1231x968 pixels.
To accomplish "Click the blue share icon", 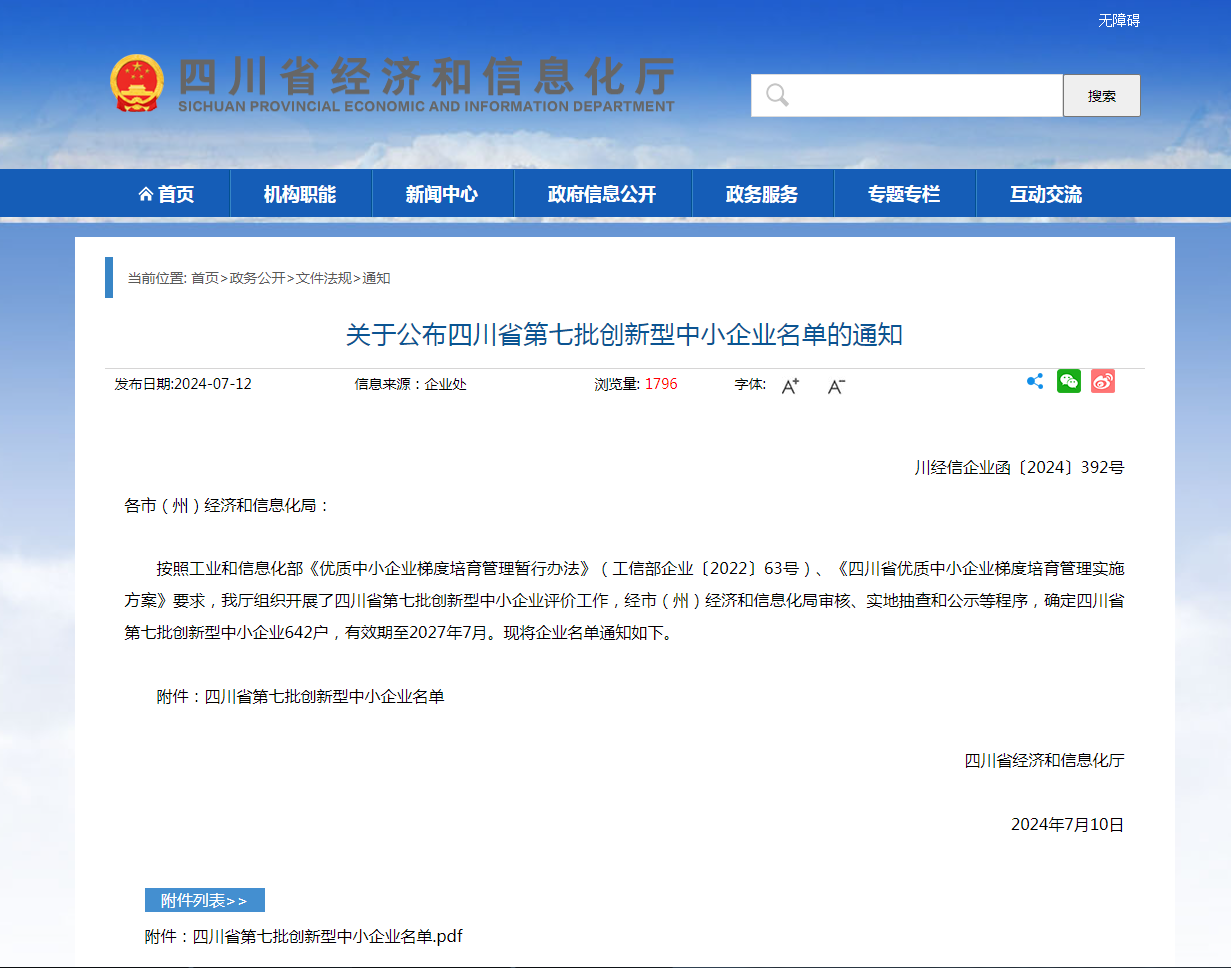I will (x=1034, y=381).
